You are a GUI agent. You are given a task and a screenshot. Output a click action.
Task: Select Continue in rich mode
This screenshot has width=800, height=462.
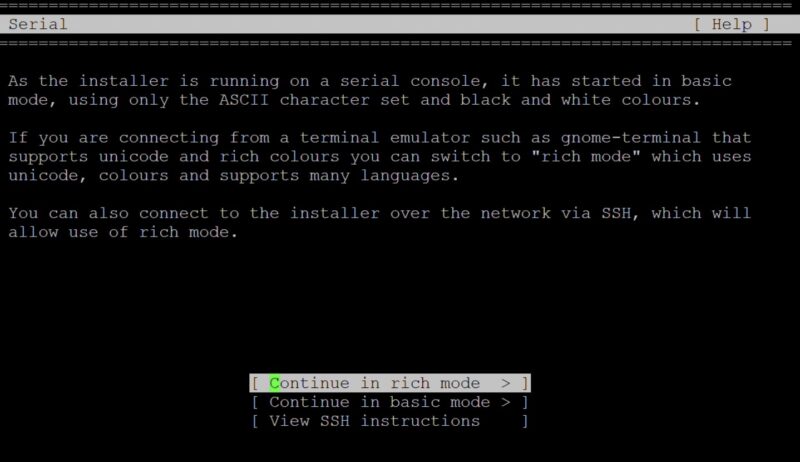coord(390,383)
